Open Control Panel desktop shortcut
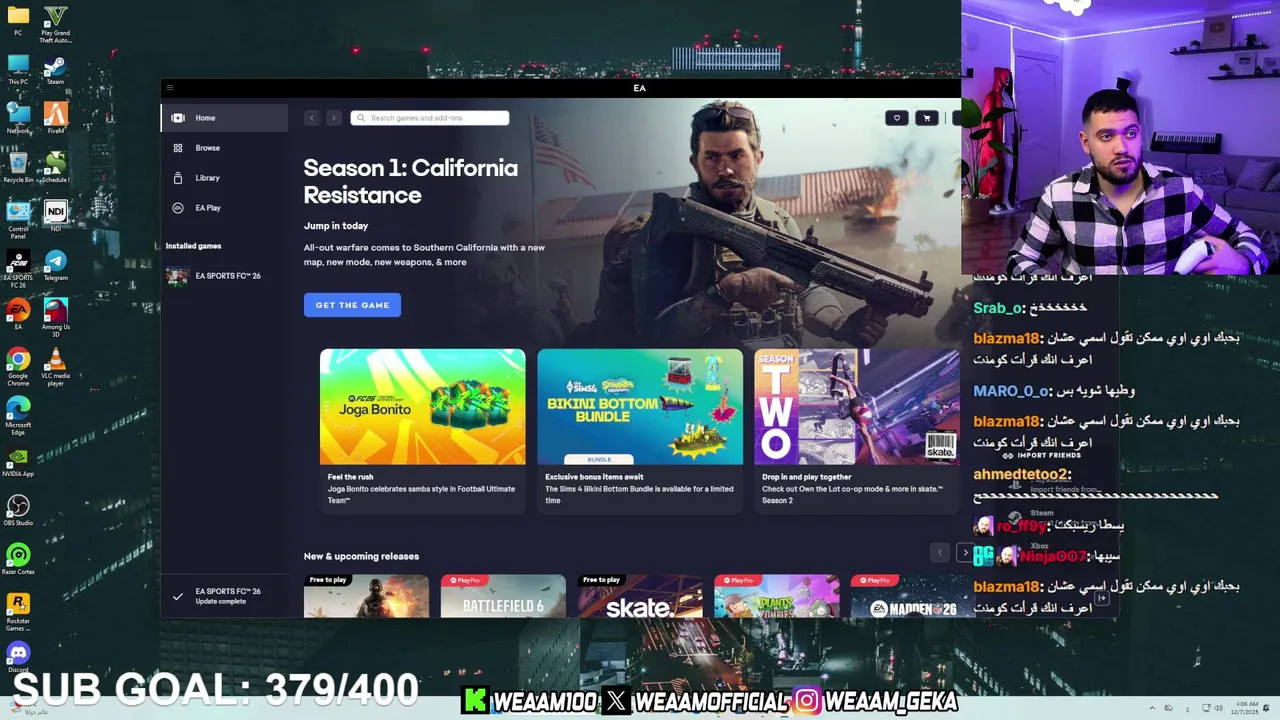The image size is (1280, 720). [x=18, y=217]
